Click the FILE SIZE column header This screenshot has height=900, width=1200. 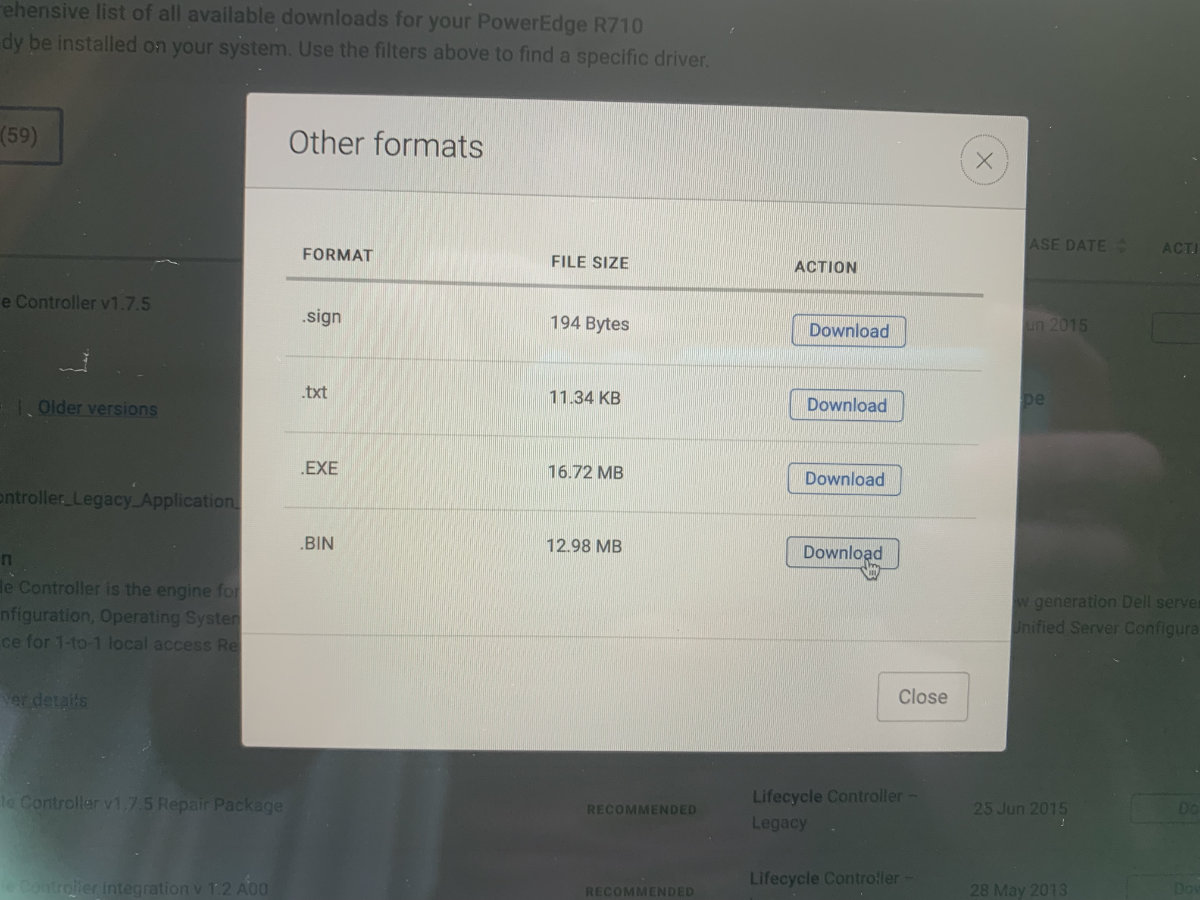pyautogui.click(x=590, y=262)
